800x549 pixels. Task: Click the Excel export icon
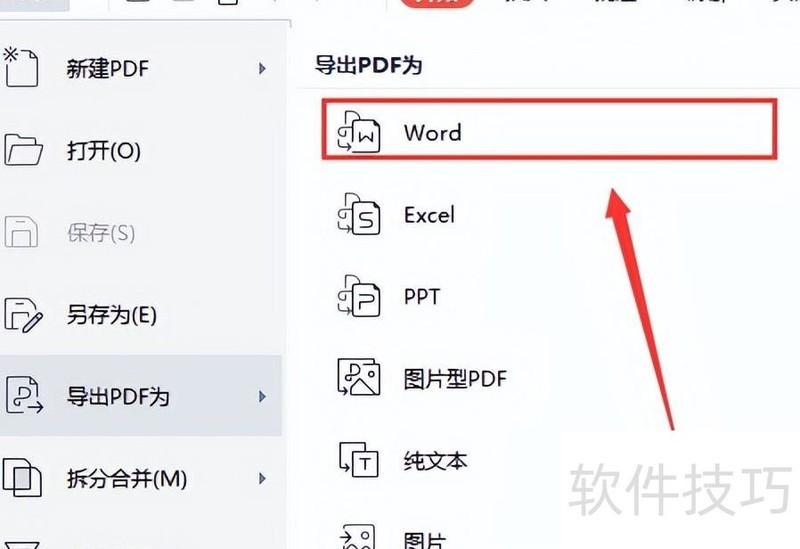pos(359,214)
